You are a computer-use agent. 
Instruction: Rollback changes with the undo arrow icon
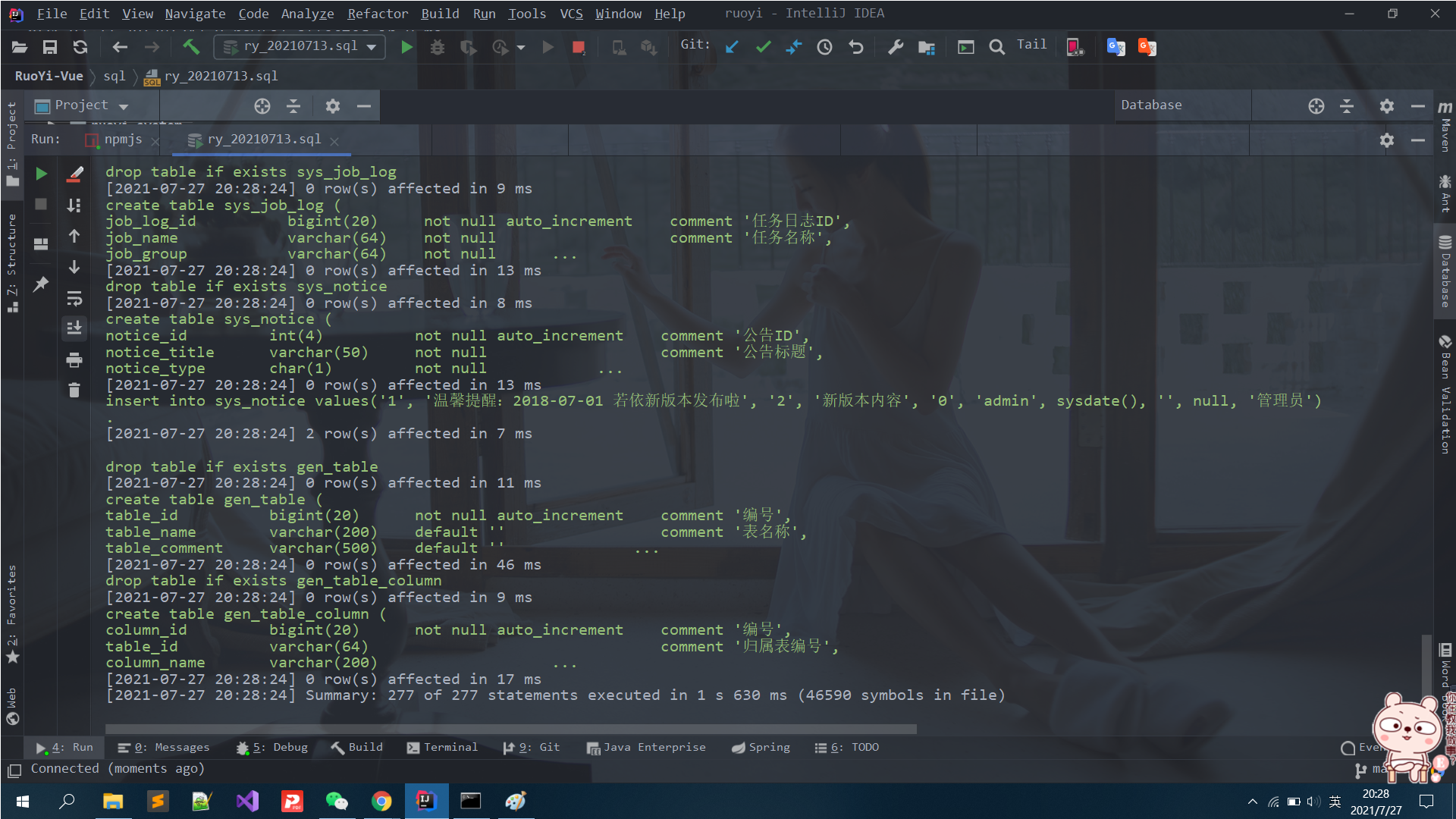coord(856,47)
